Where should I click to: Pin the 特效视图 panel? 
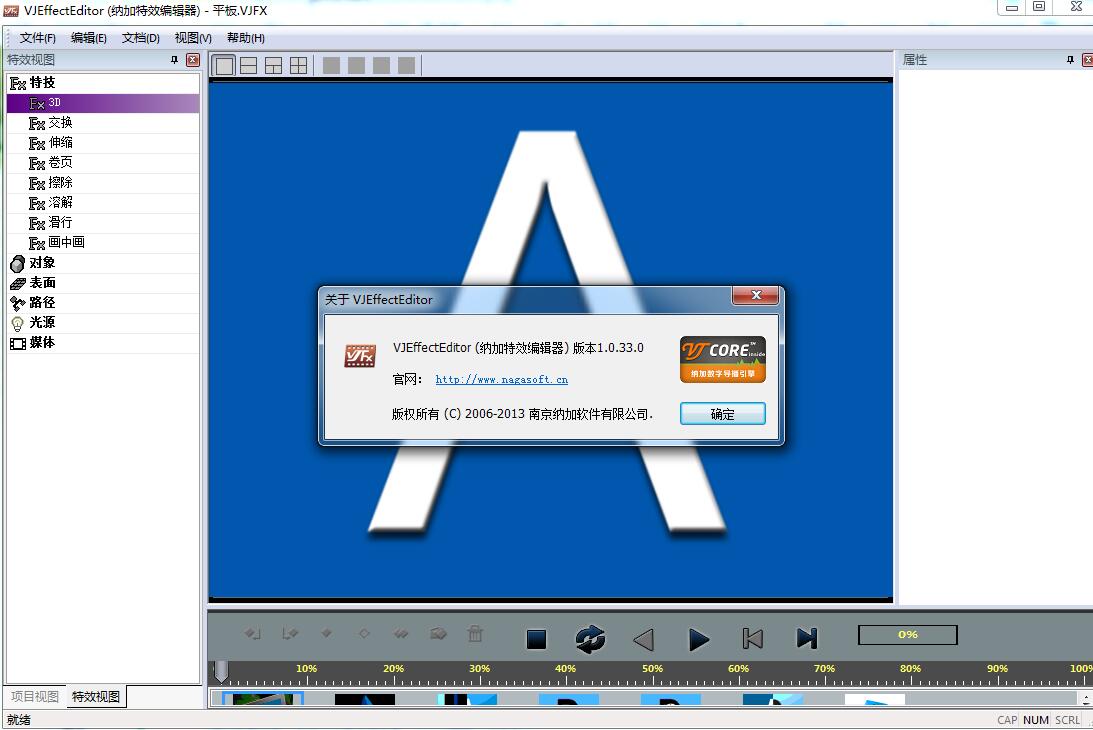[x=174, y=60]
